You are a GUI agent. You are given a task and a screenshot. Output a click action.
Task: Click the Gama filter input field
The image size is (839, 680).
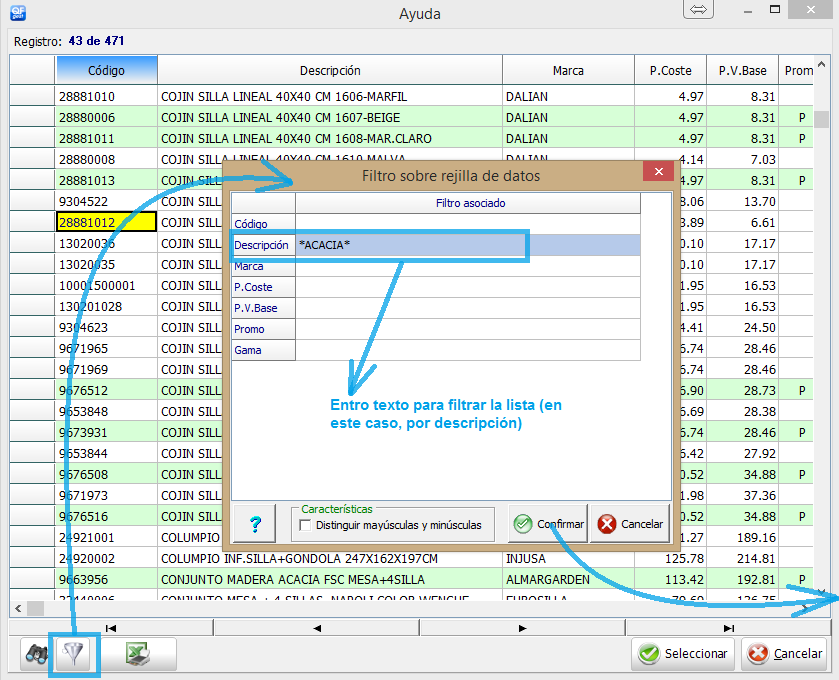[x=468, y=350]
